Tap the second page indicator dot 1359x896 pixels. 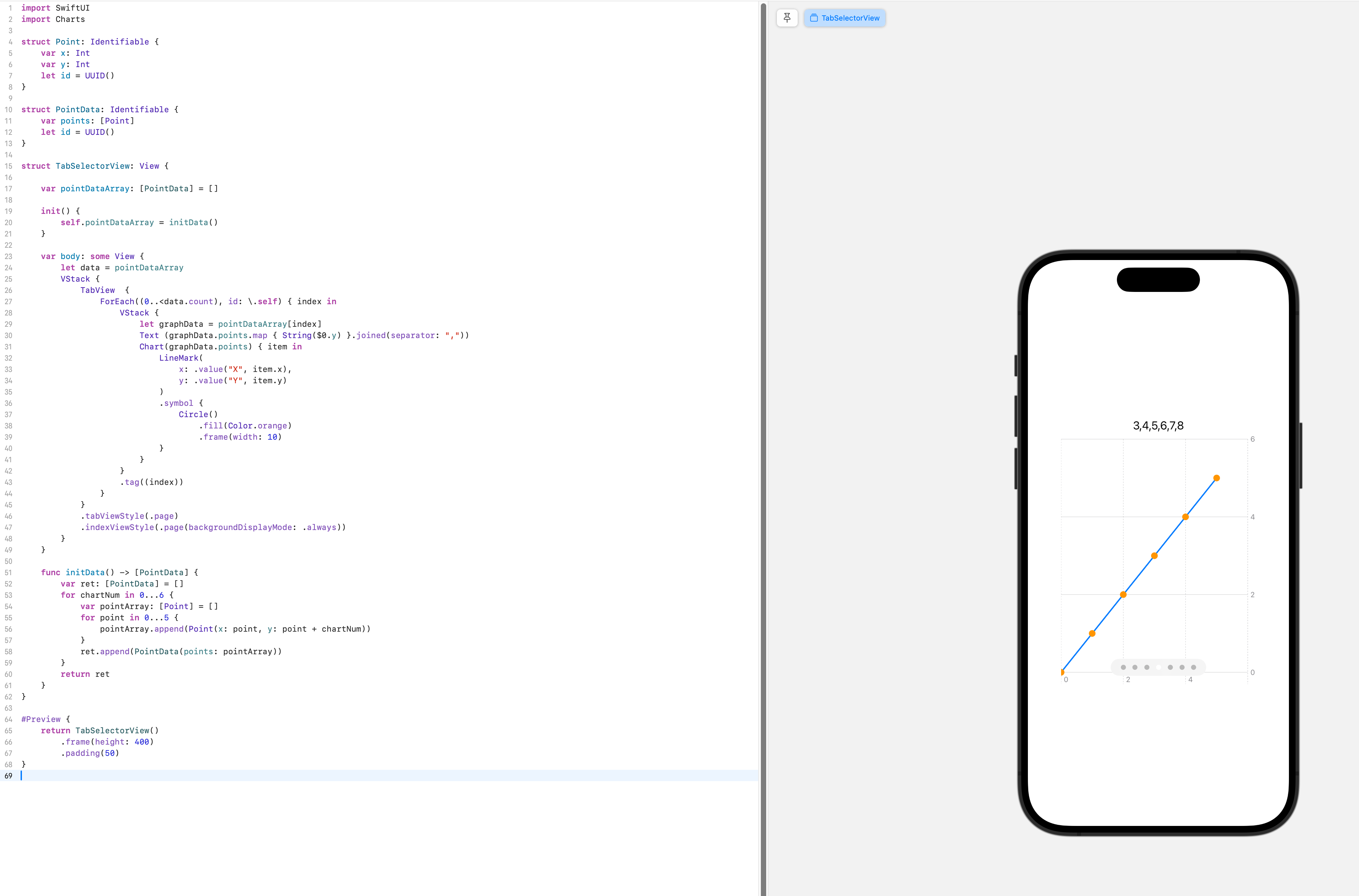(1135, 668)
